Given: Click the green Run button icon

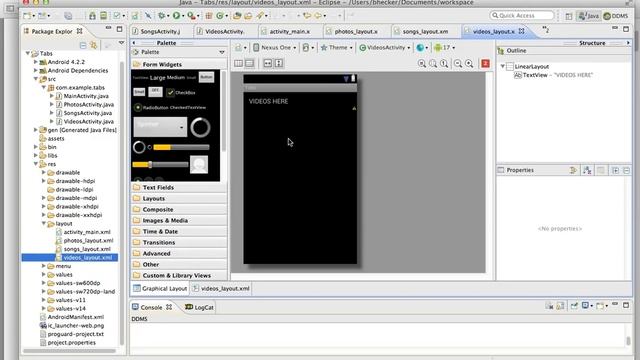Looking at the screenshot, I should (x=176, y=16).
